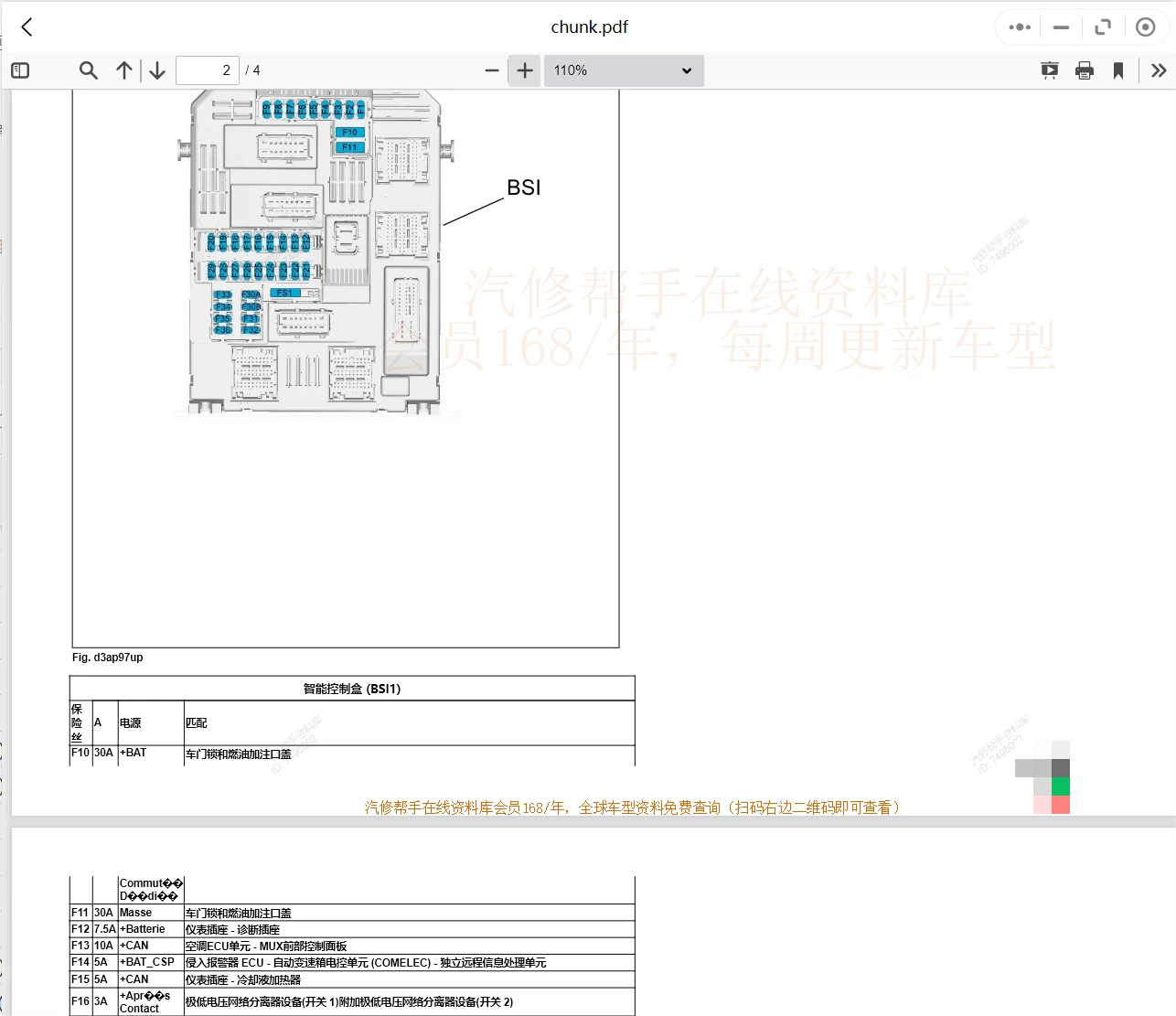Open the find-in-document search
This screenshot has width=1176, height=1016.
(89, 70)
